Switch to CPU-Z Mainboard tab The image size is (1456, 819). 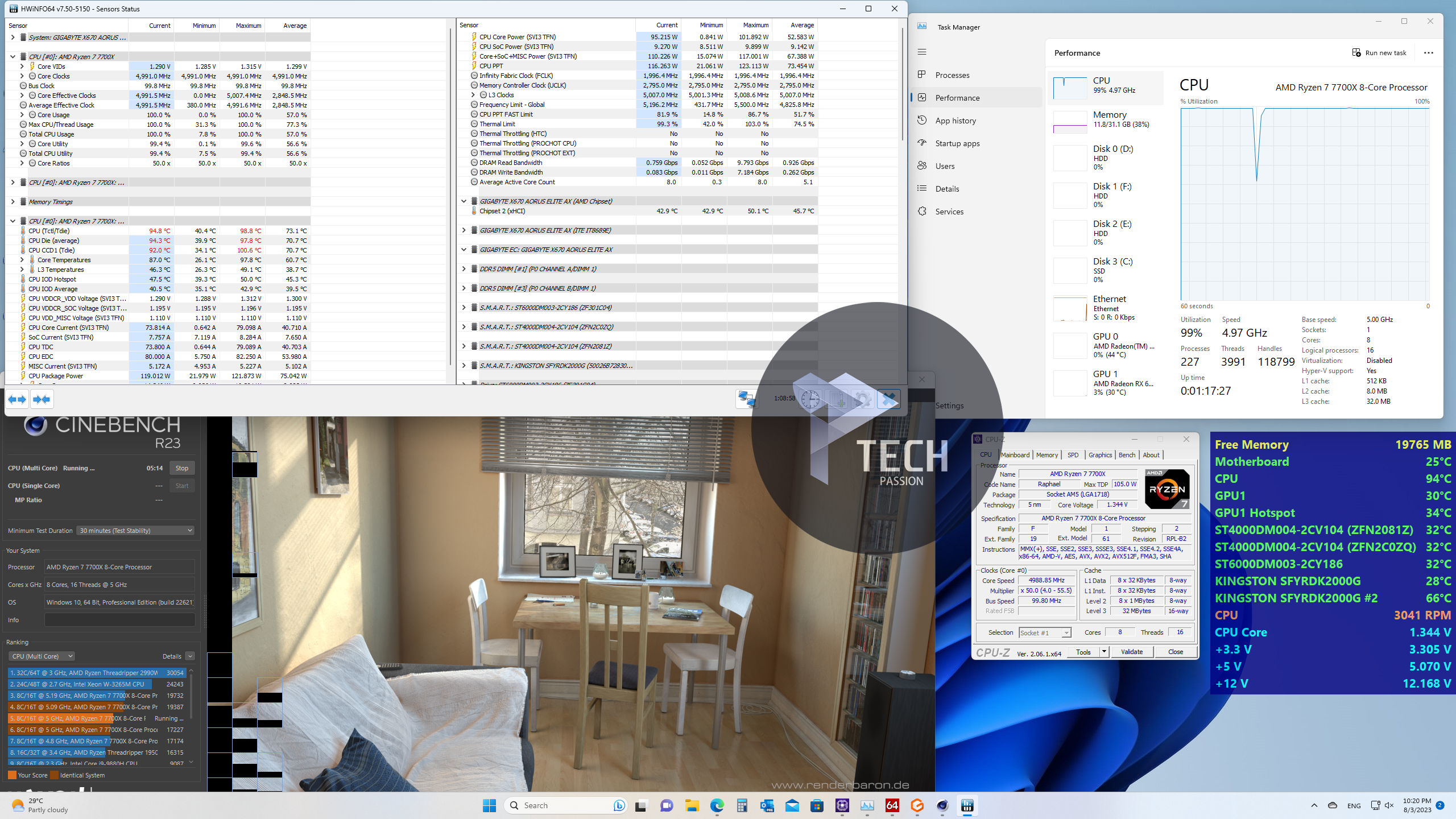(1015, 455)
